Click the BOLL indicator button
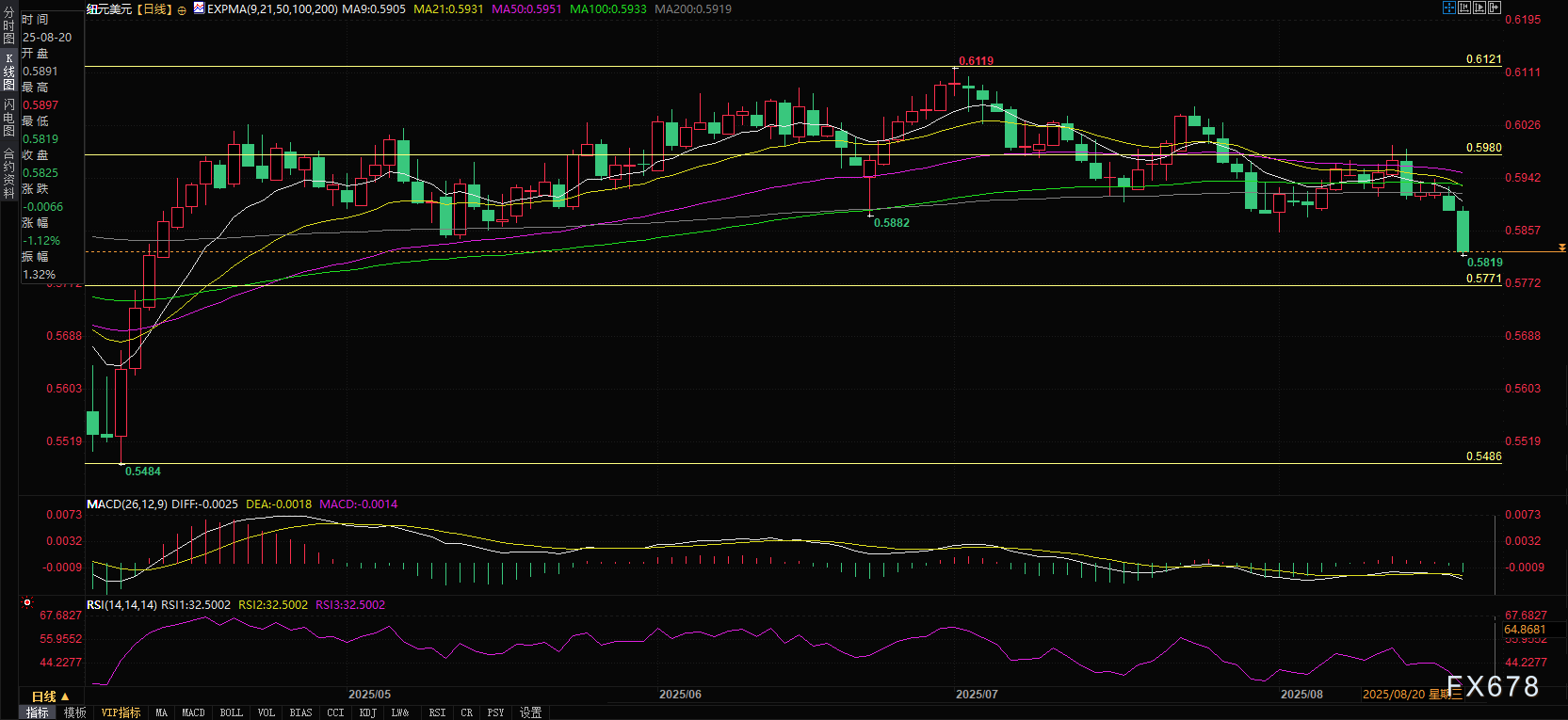This screenshot has height=720, width=1568. 231,712
